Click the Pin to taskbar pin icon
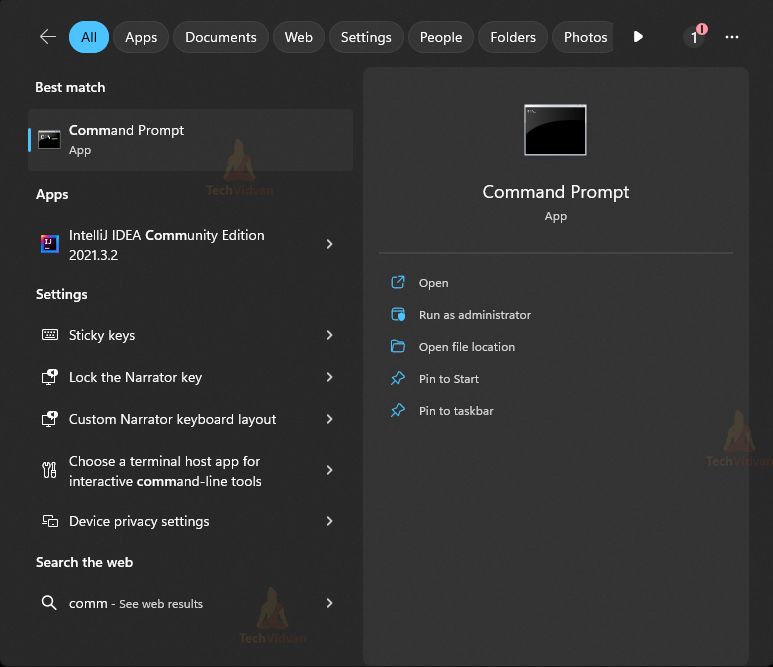 398,411
